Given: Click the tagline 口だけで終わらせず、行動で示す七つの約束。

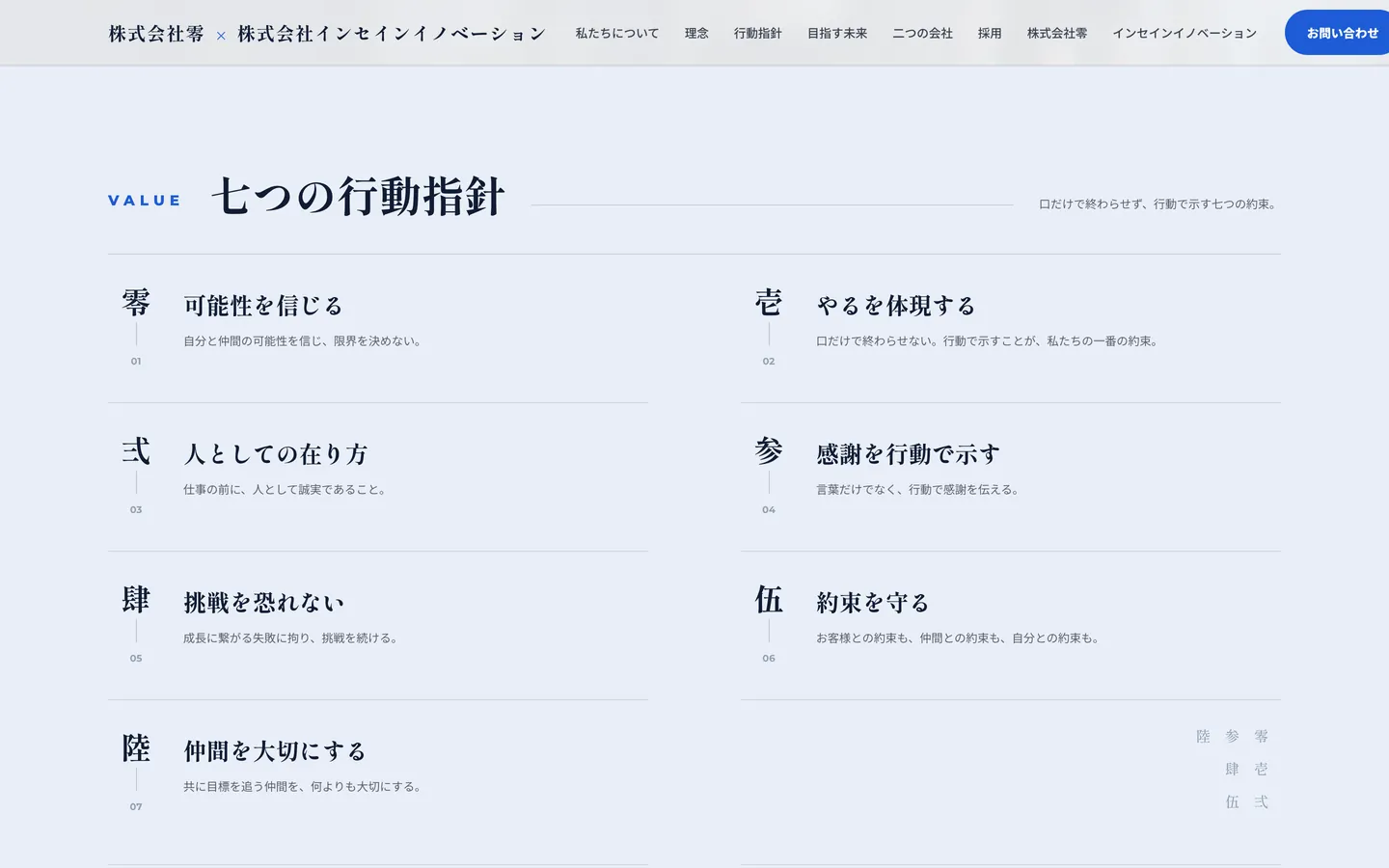Looking at the screenshot, I should coord(1159,204).
